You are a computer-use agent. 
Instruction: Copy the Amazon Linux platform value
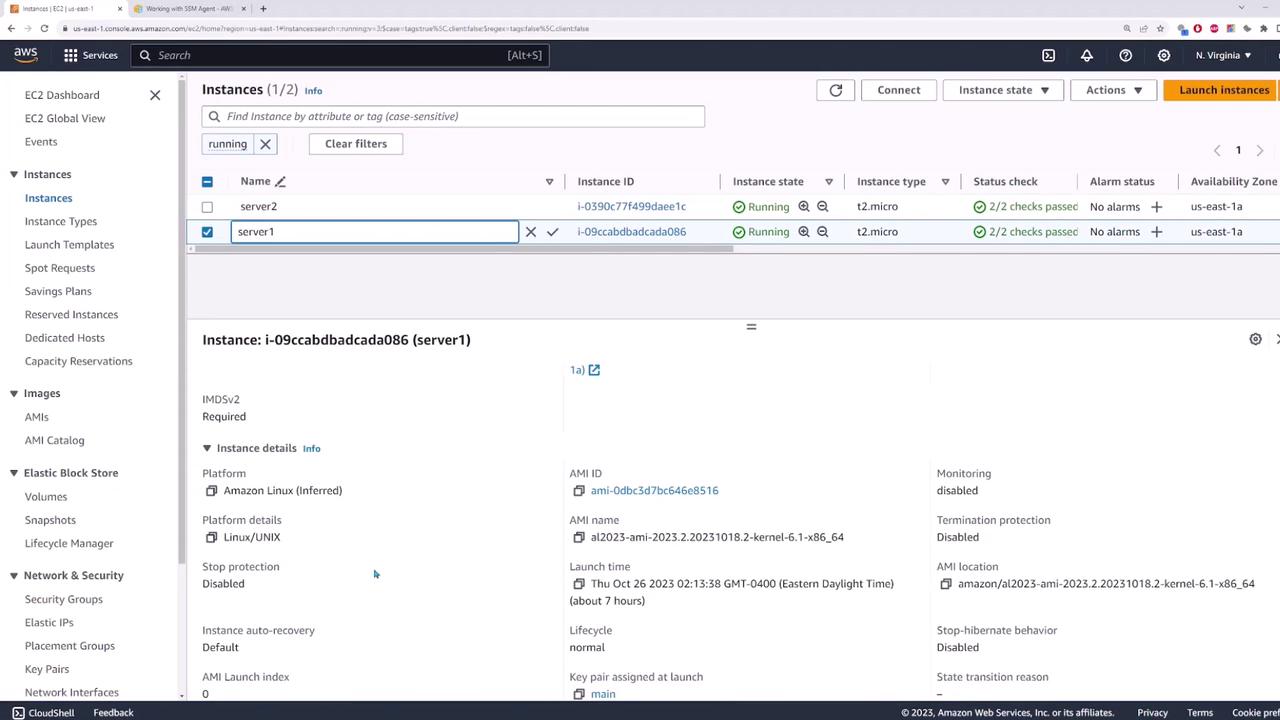[211, 491]
